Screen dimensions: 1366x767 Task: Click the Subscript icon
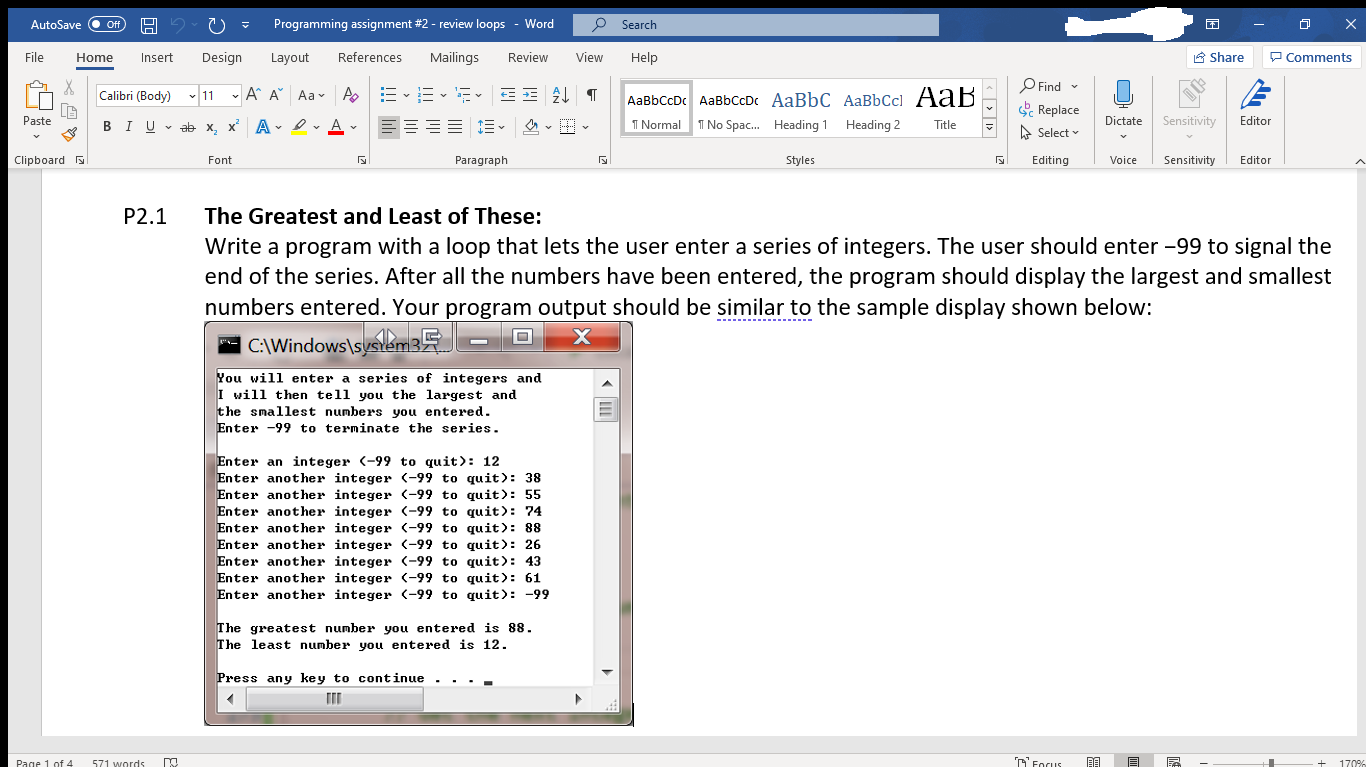point(211,127)
